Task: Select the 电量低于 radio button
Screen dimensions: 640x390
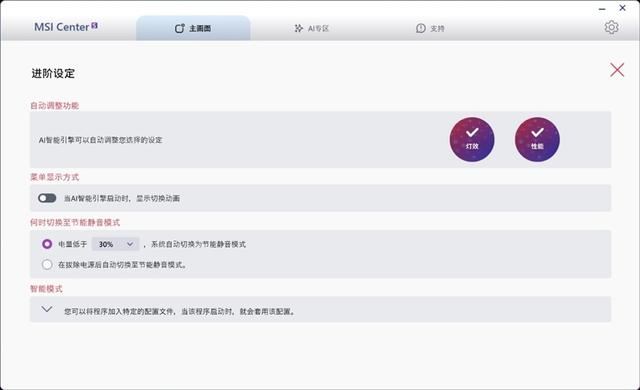Action: coord(47,244)
